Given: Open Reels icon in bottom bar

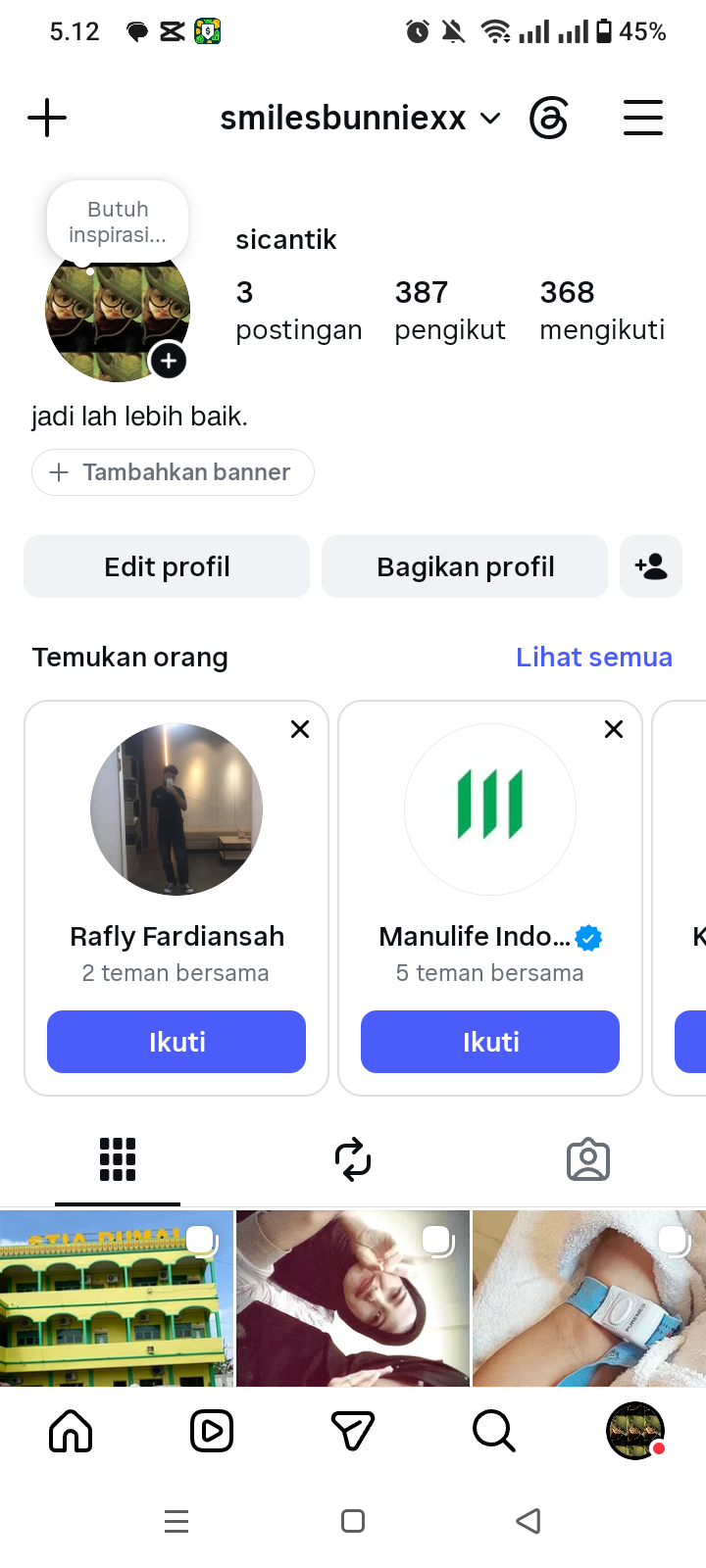Looking at the screenshot, I should (x=212, y=1432).
